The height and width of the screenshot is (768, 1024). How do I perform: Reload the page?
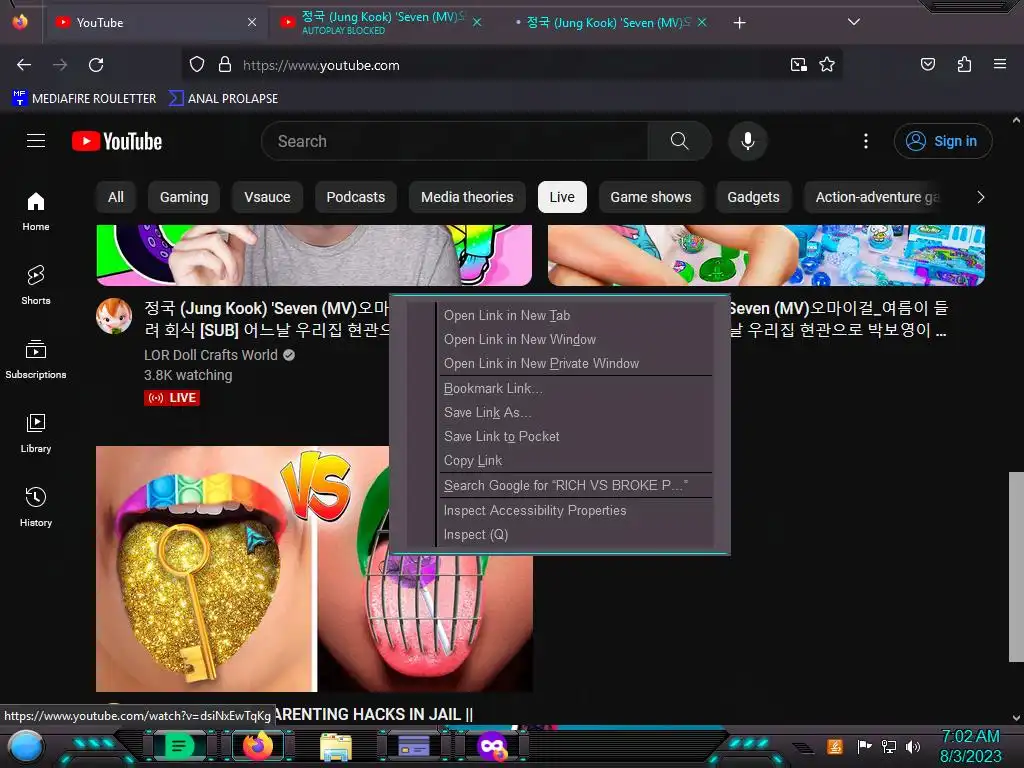(96, 65)
